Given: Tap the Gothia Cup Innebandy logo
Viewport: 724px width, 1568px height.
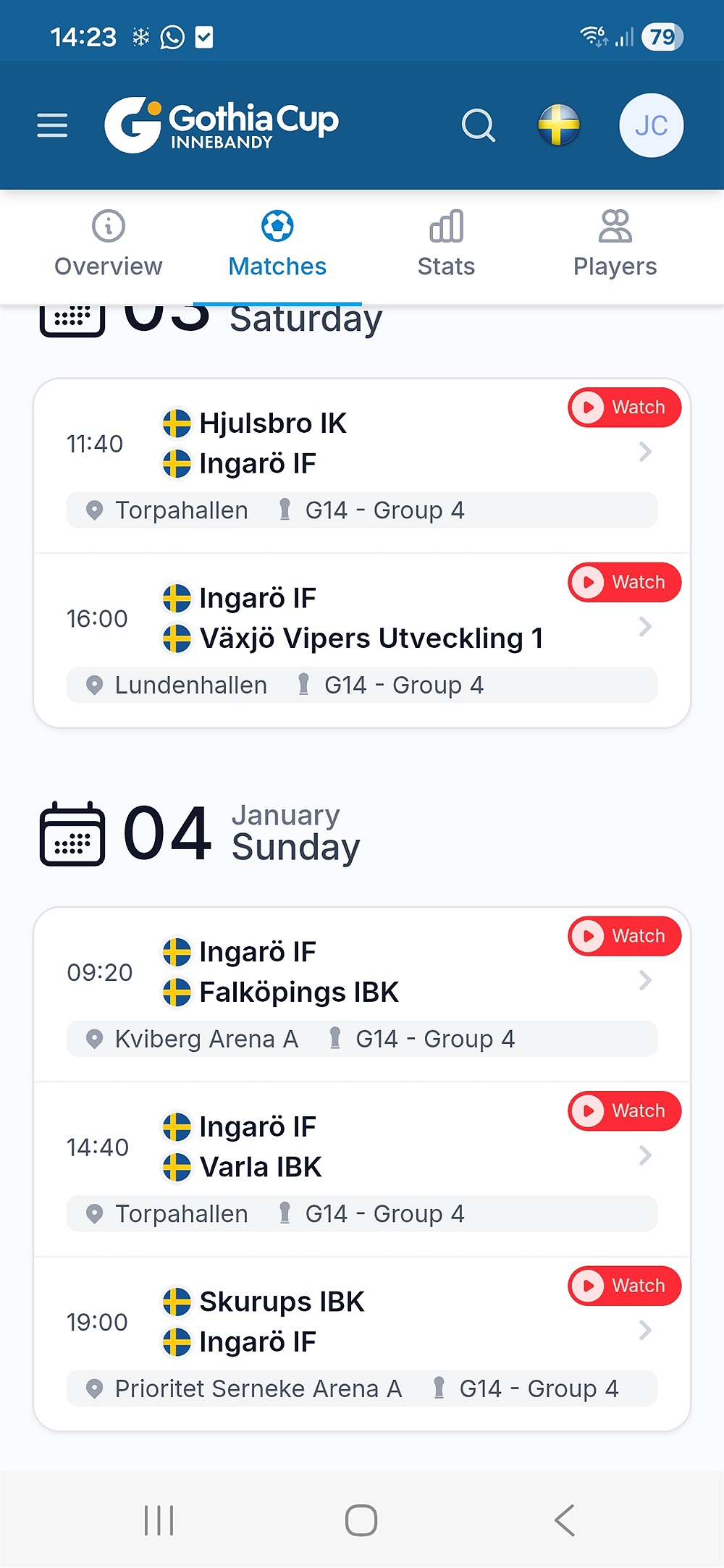Looking at the screenshot, I should (x=222, y=125).
